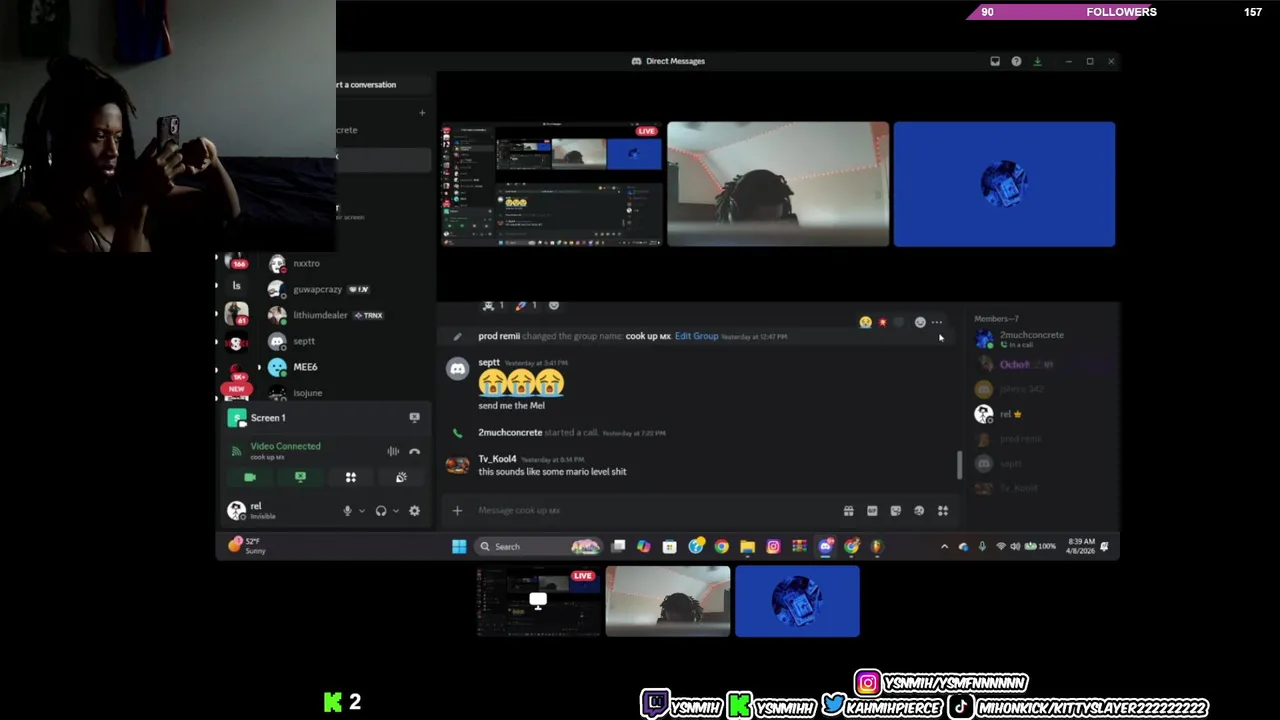1280x720 pixels.
Task: Open the taskbar clock showing 8:39 AM
Action: tap(1079, 546)
